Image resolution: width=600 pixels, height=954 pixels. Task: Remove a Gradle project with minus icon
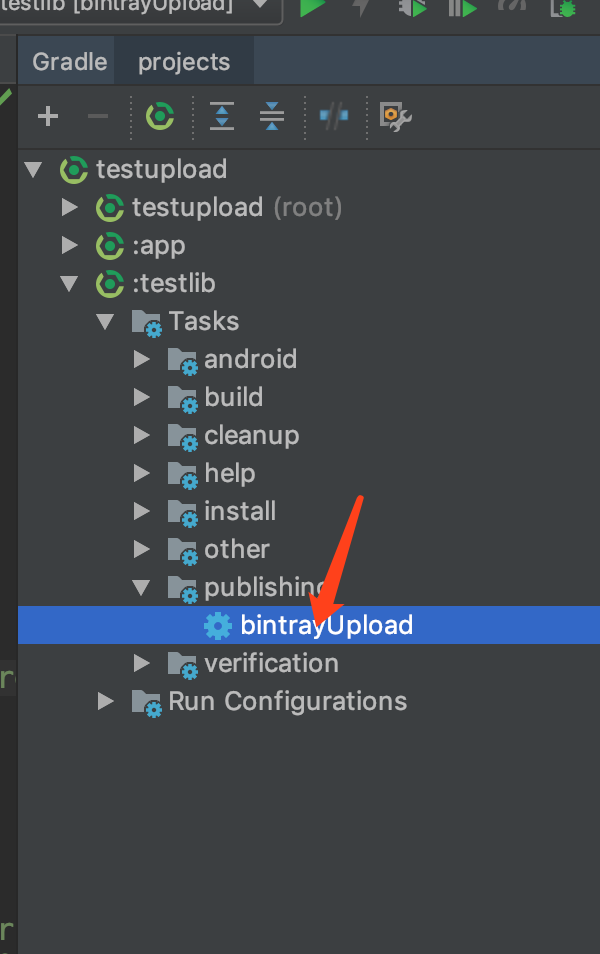(x=96, y=116)
